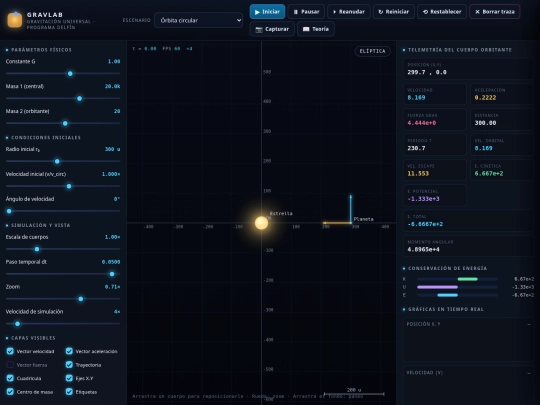The image size is (540, 405).
Task: Adjust the Zoom slider
Action: [63, 299]
